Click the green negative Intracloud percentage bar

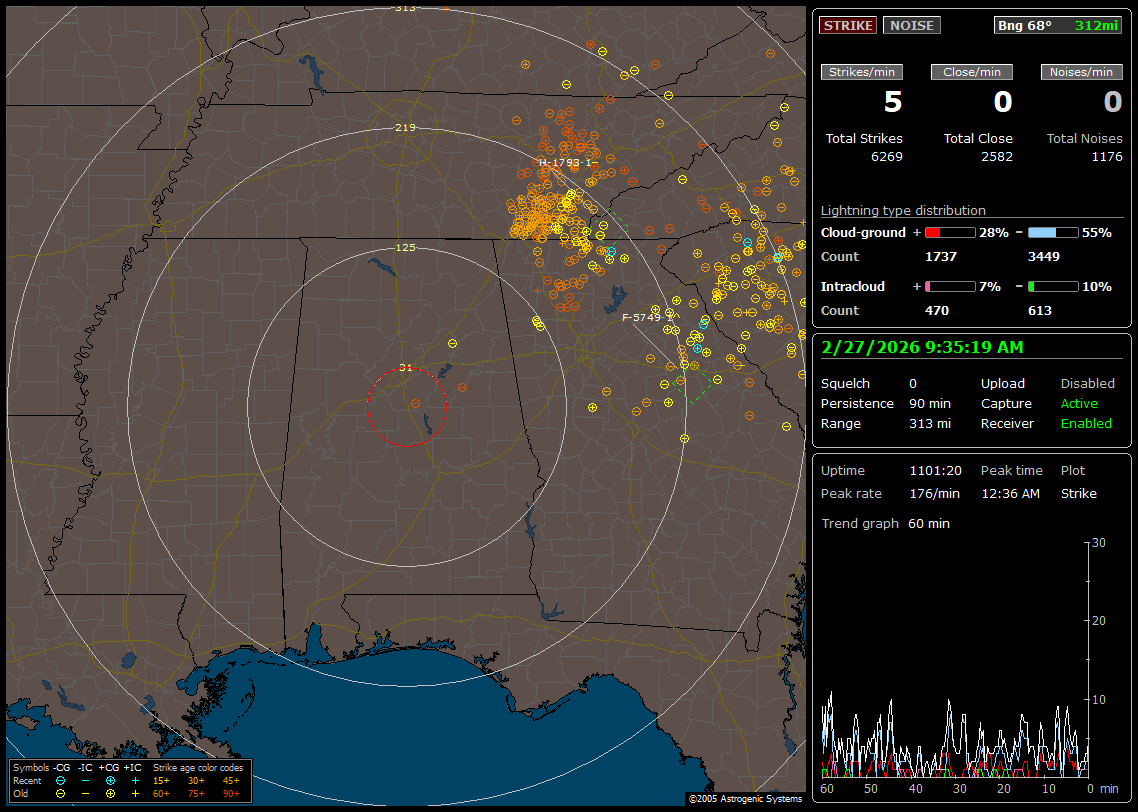click(1053, 287)
